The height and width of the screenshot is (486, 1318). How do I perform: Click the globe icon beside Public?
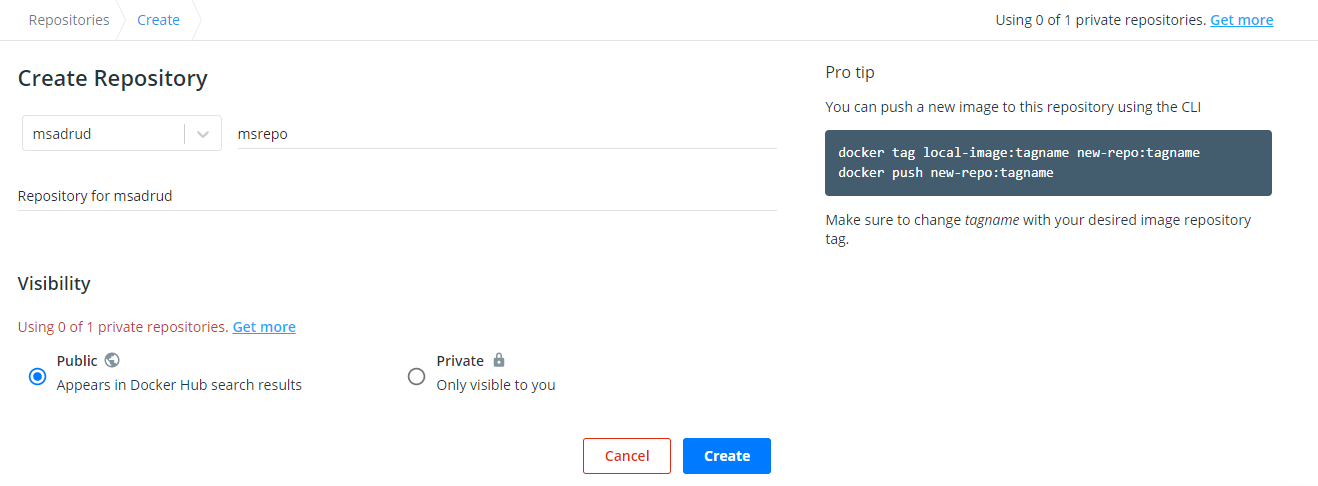coord(112,360)
